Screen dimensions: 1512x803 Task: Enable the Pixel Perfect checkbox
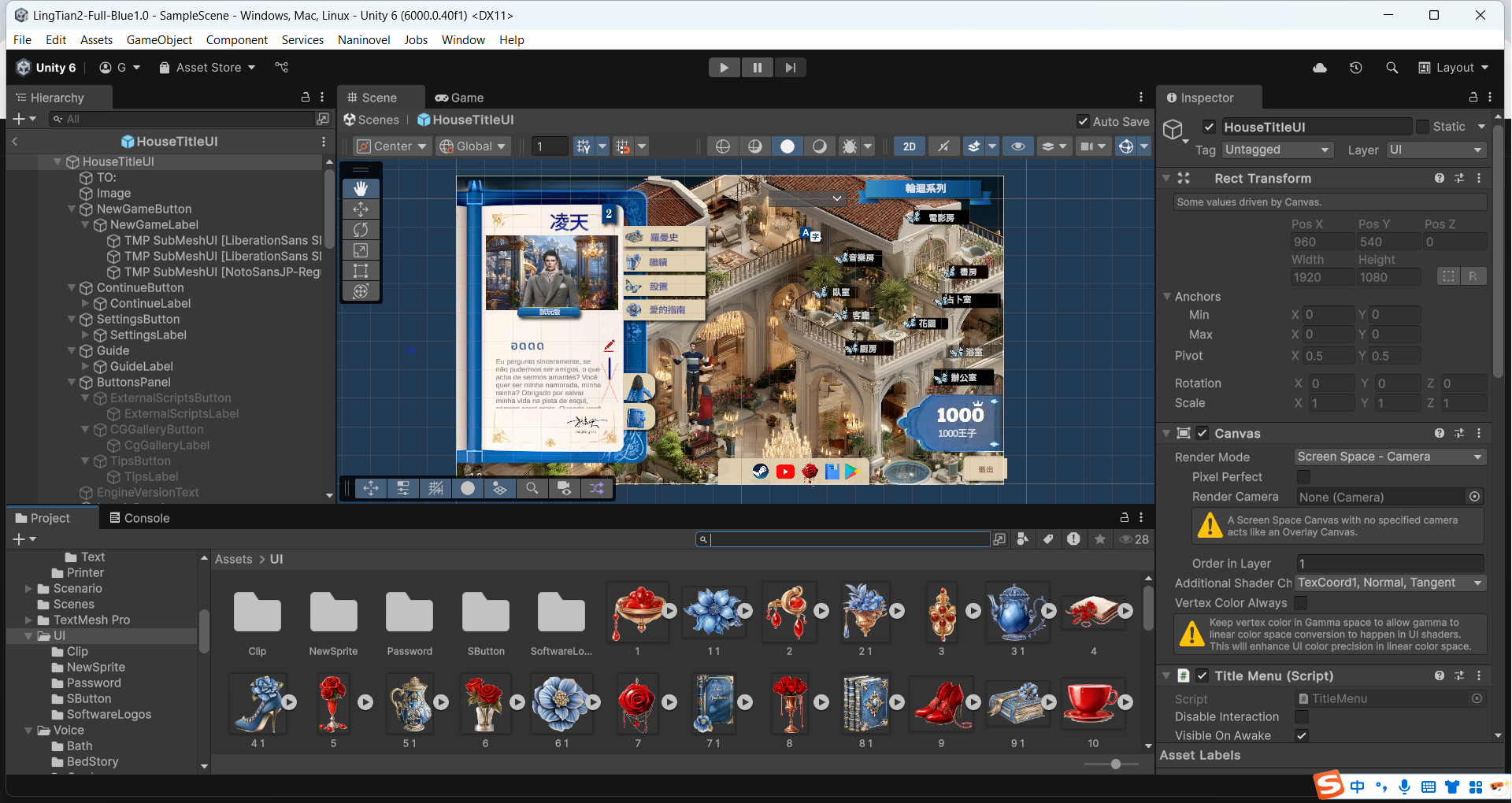pos(1303,477)
